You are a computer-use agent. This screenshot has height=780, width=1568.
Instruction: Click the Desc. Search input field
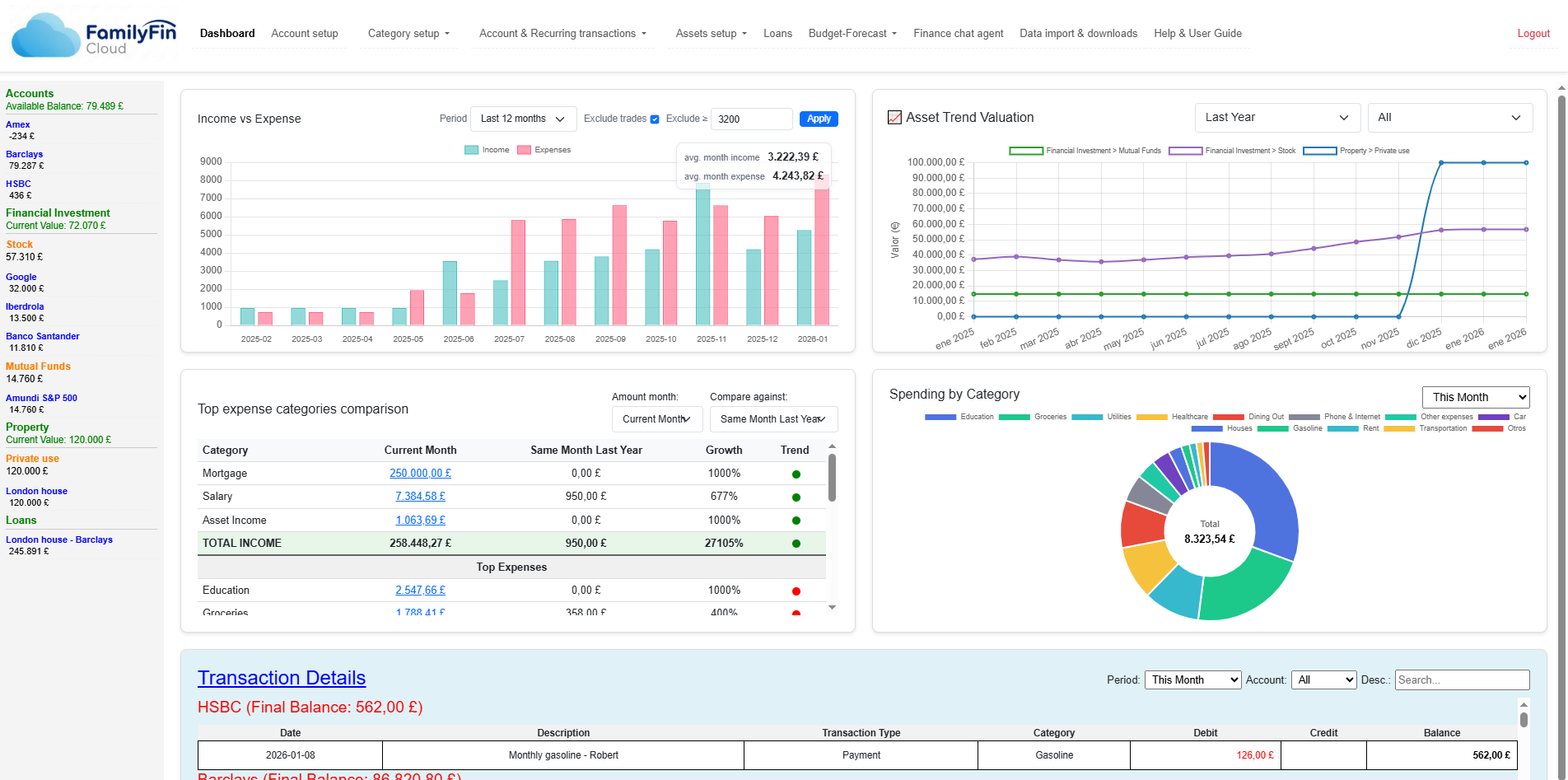(x=1462, y=680)
